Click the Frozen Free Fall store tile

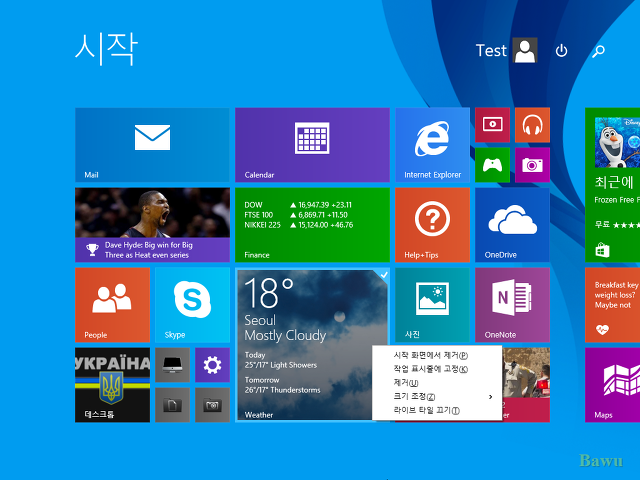[612, 184]
